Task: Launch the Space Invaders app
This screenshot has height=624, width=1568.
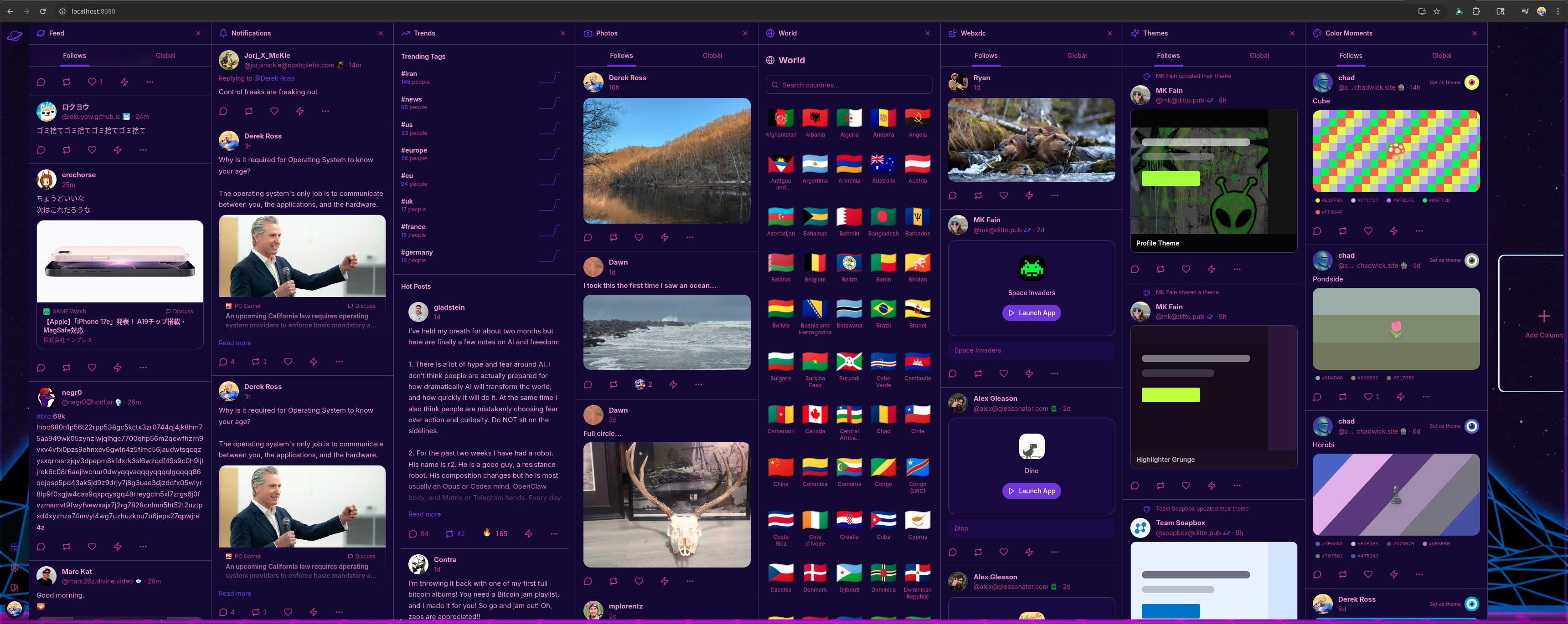Action: coord(1031,313)
